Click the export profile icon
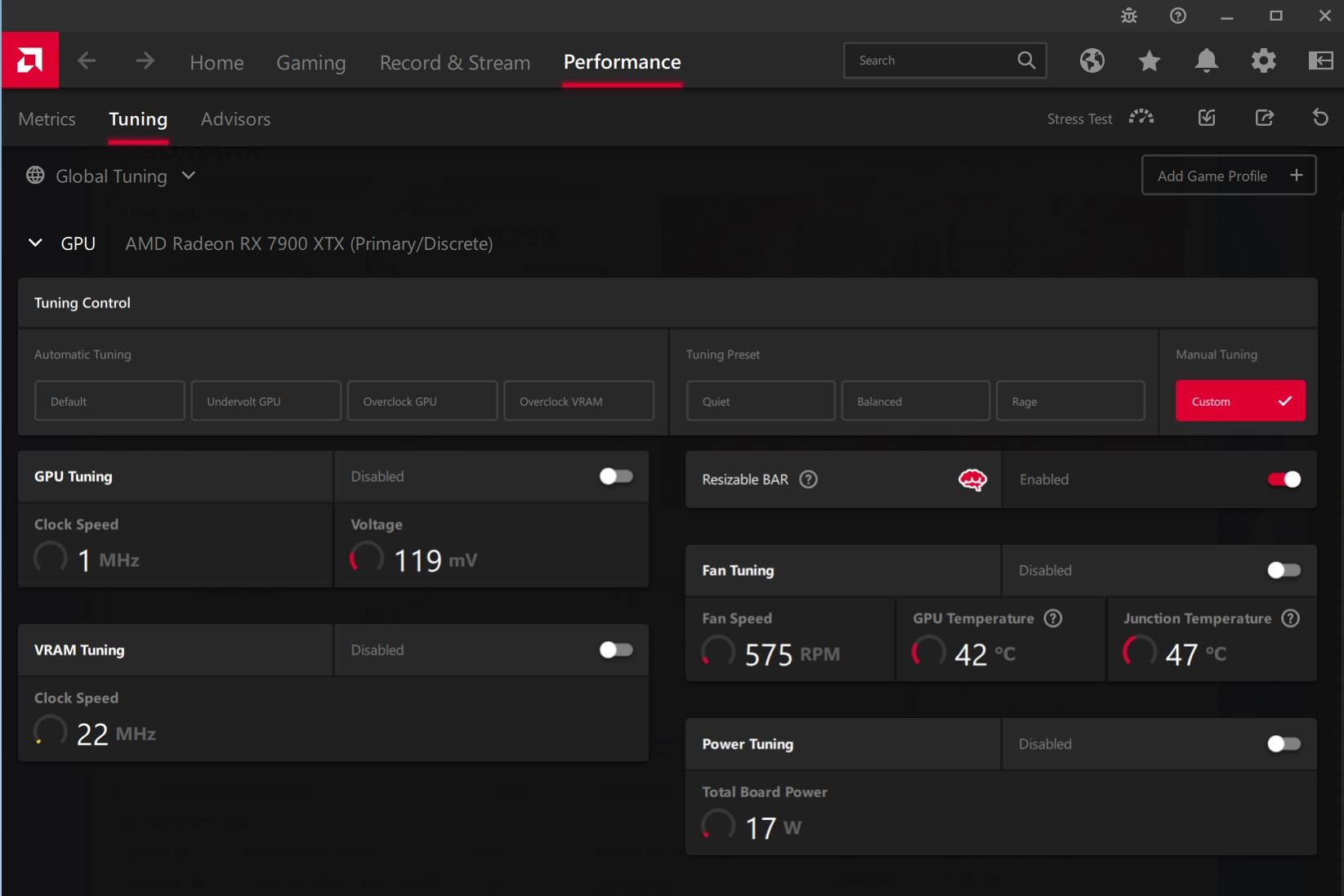This screenshot has width=1344, height=896. pos(1264,118)
